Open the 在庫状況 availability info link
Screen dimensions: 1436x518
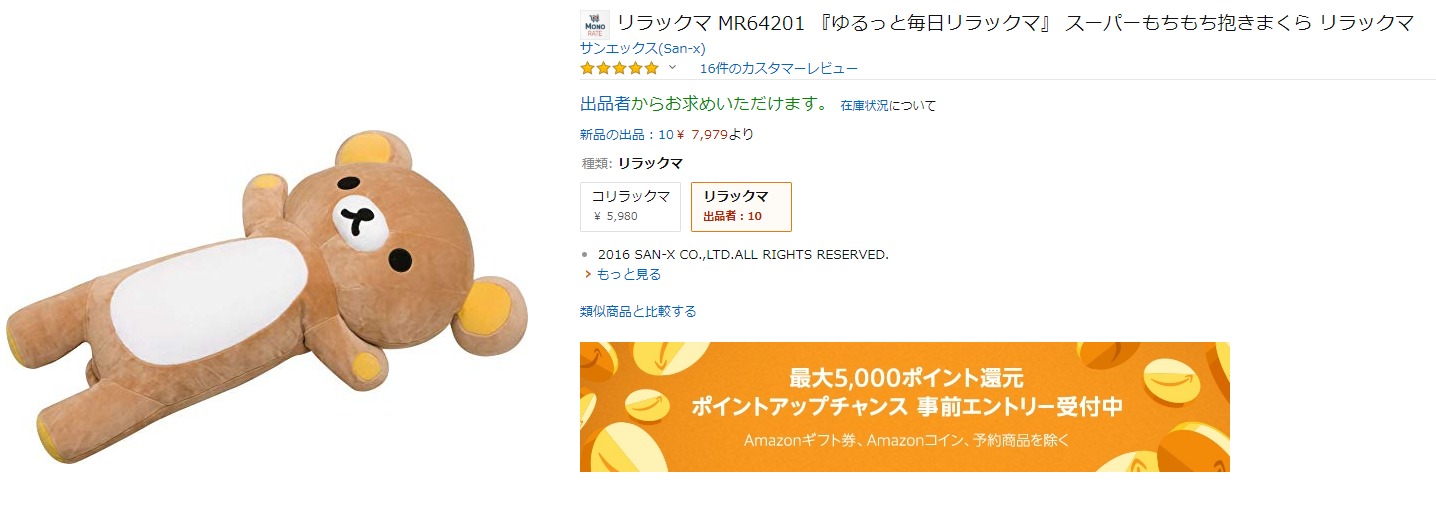[864, 105]
